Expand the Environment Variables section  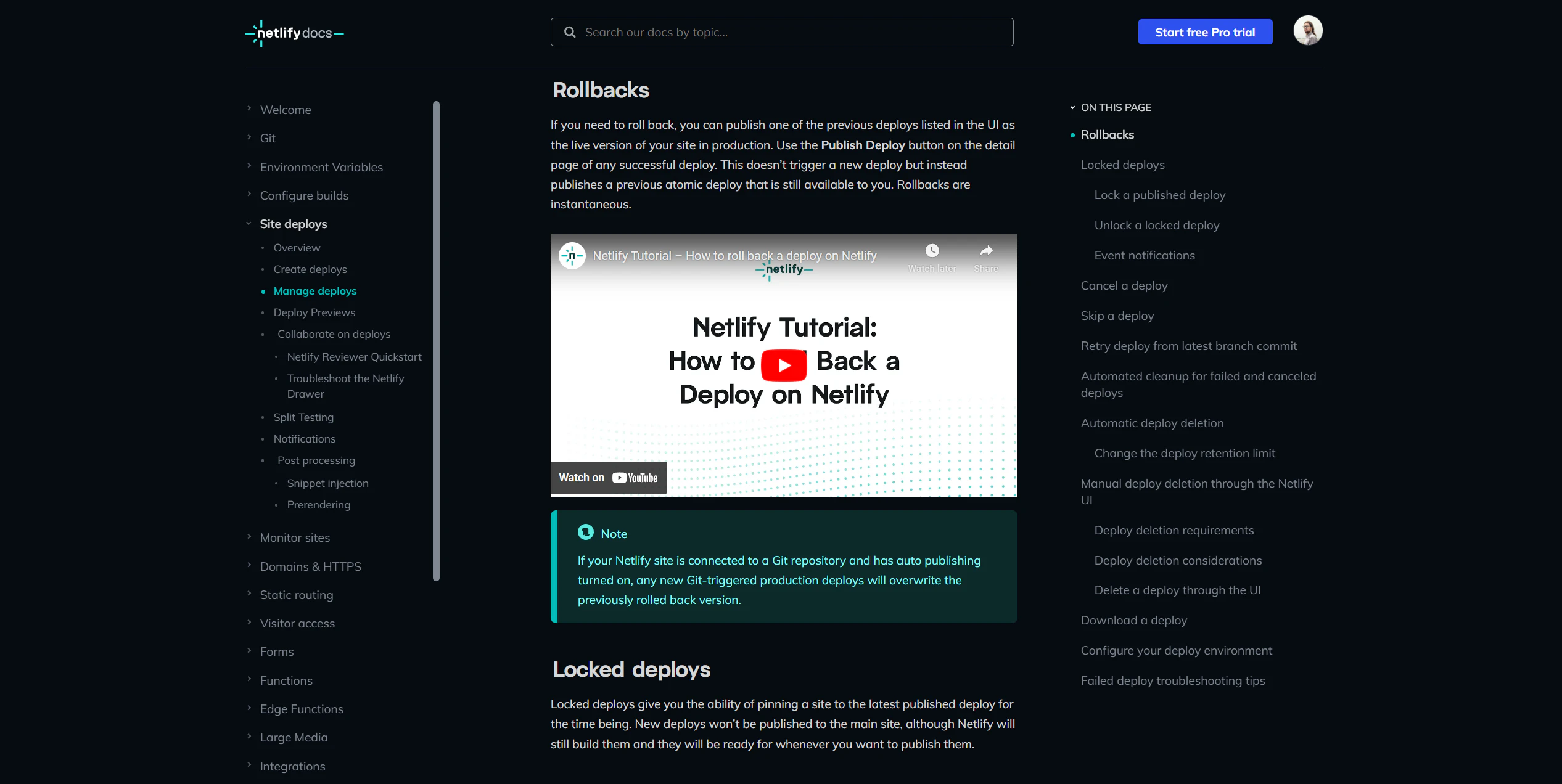pos(249,166)
